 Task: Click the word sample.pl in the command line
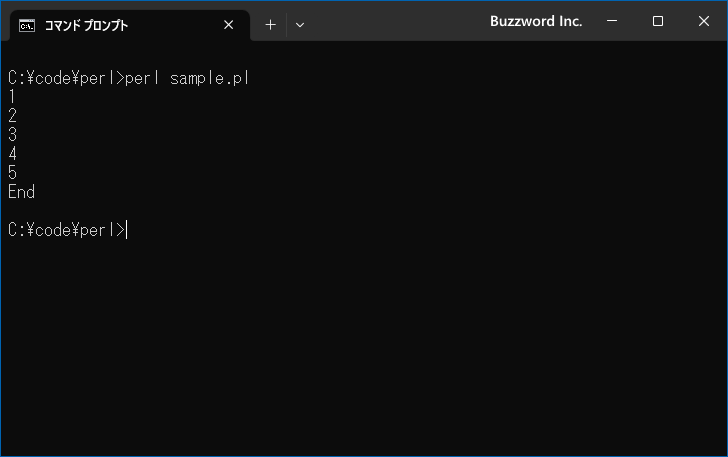(209, 78)
